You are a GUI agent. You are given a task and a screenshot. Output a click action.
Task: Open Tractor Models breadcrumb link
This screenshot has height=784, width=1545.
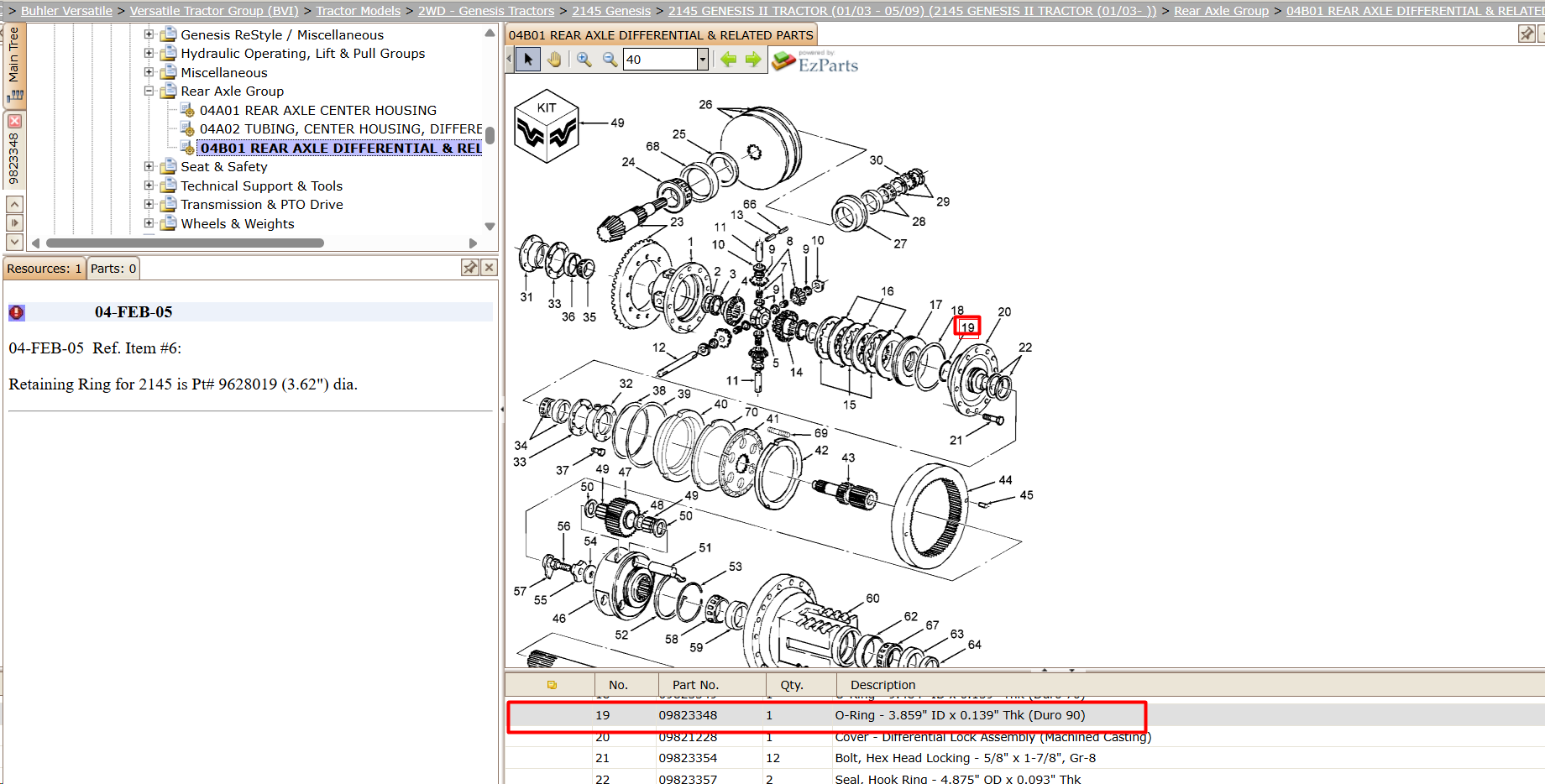(x=359, y=11)
